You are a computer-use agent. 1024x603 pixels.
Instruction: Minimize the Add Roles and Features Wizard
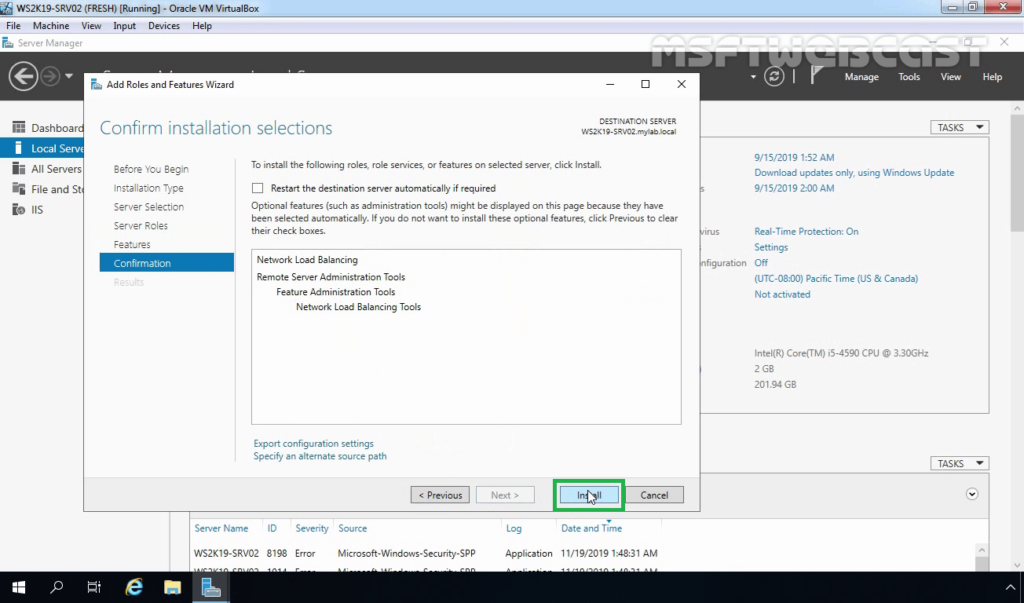[610, 84]
